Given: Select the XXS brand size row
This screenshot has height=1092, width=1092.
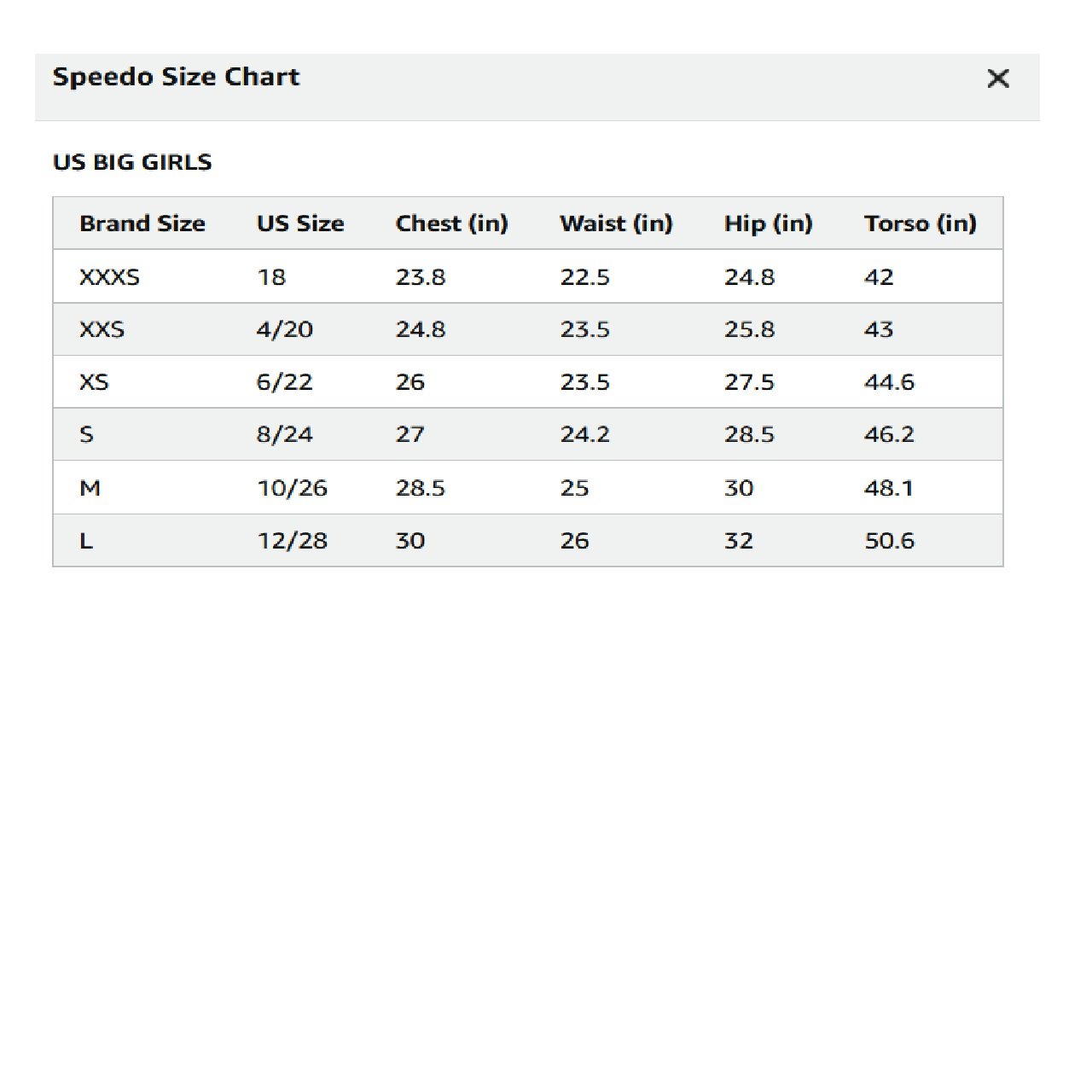Looking at the screenshot, I should point(102,330).
